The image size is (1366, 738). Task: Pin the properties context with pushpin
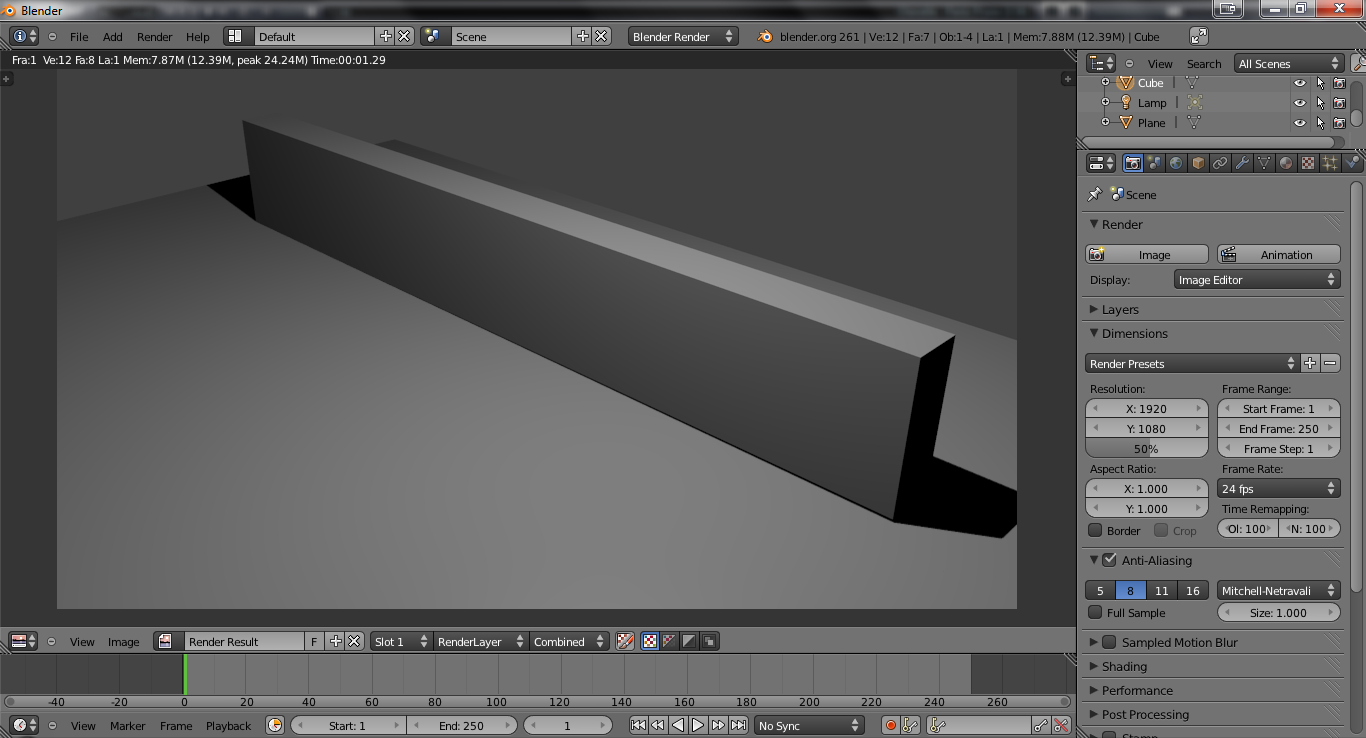(1095, 194)
